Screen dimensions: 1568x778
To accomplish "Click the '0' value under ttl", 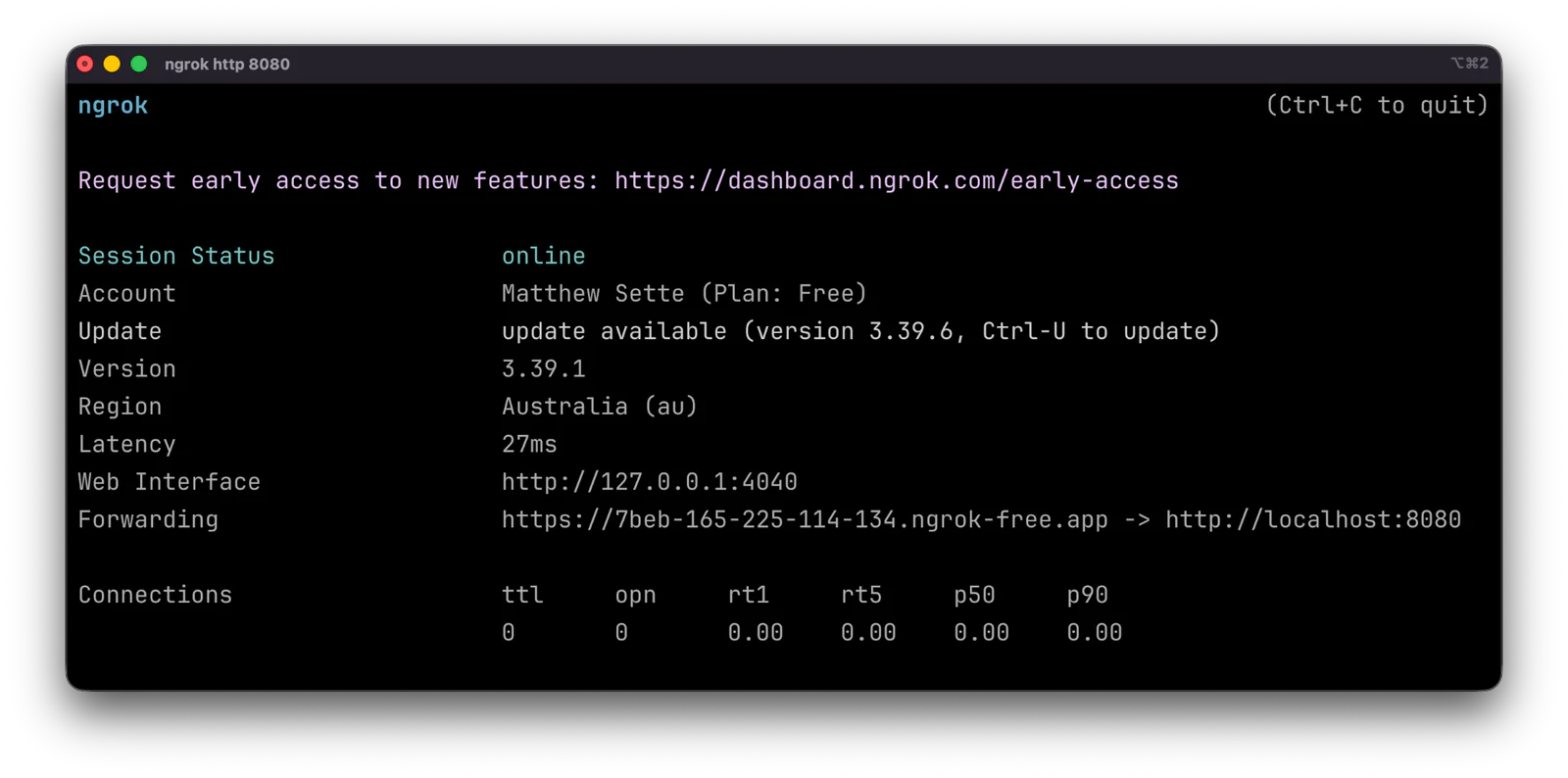I will click(x=509, y=633).
